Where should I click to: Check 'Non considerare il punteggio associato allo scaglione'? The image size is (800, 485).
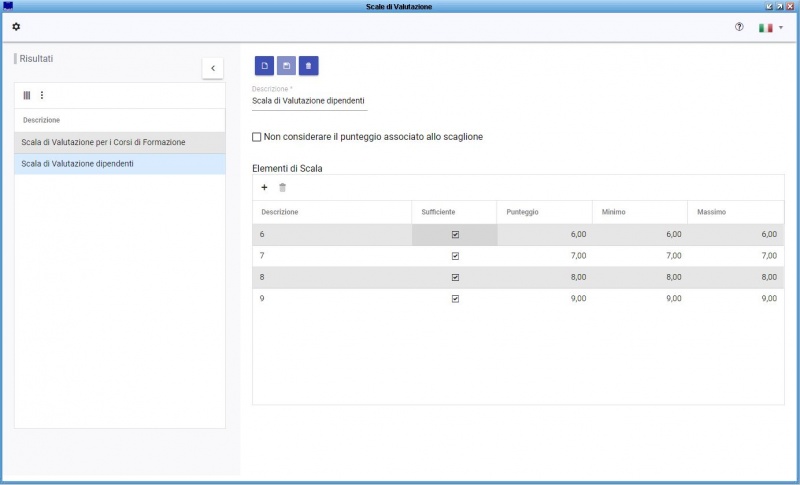point(257,137)
